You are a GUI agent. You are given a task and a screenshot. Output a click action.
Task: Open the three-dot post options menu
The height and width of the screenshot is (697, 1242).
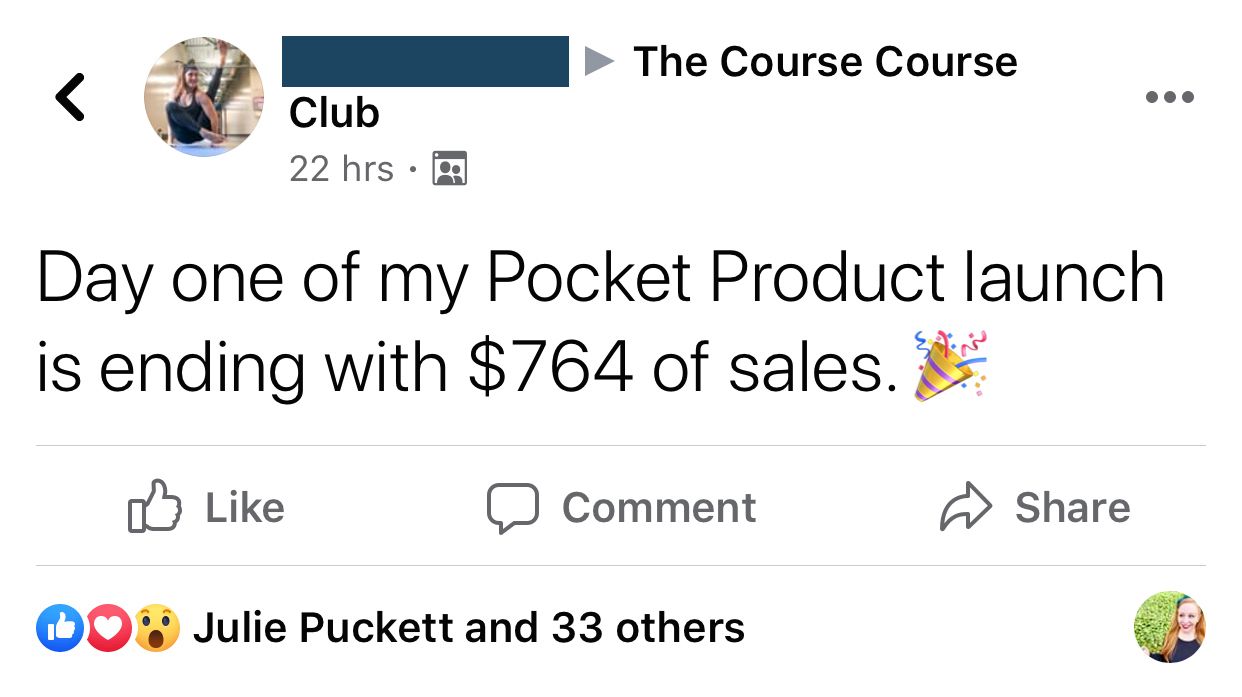1170,98
